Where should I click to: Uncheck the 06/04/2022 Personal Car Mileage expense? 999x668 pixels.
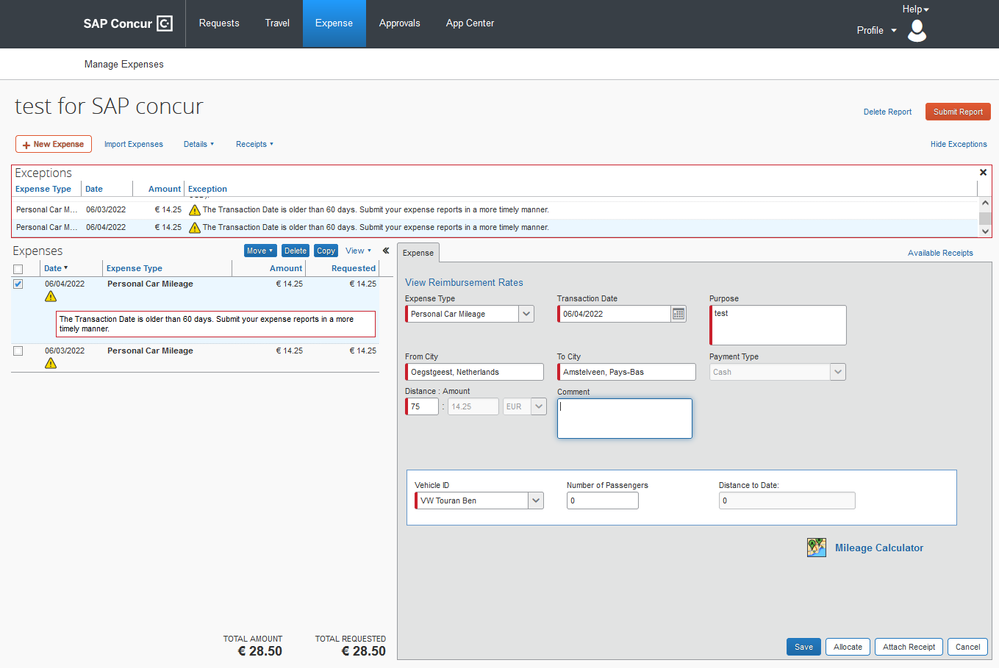tap(18, 284)
